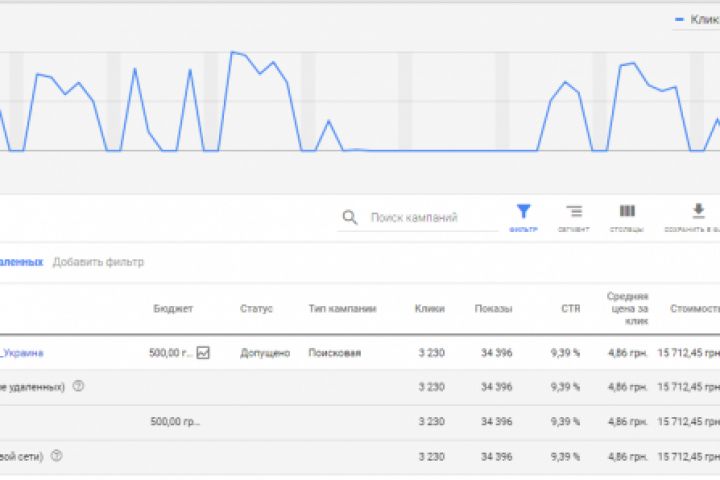
Task: Open the Столбцы columns icon
Action: point(627,211)
